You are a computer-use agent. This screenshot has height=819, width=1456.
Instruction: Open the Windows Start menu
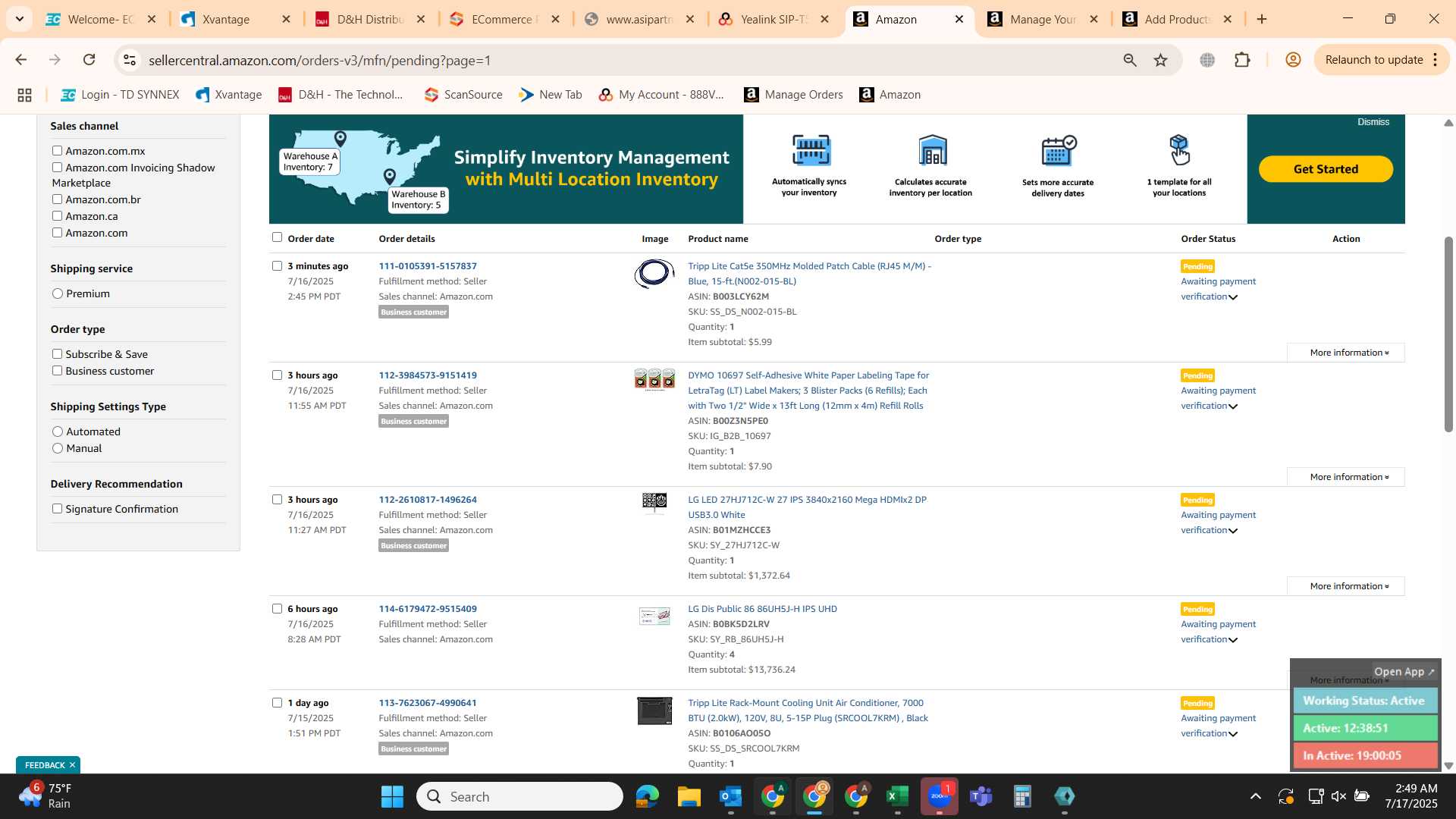click(x=392, y=796)
